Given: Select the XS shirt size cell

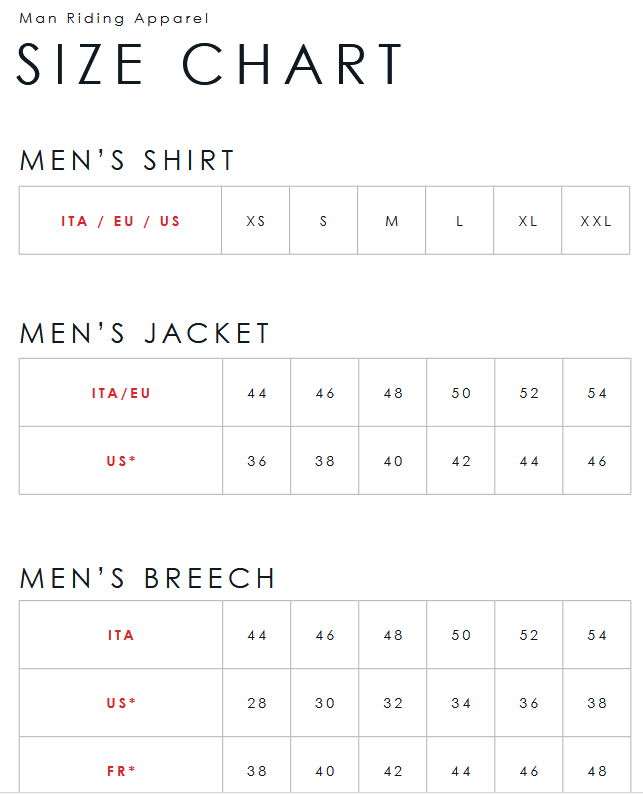Looking at the screenshot, I should tap(256, 221).
